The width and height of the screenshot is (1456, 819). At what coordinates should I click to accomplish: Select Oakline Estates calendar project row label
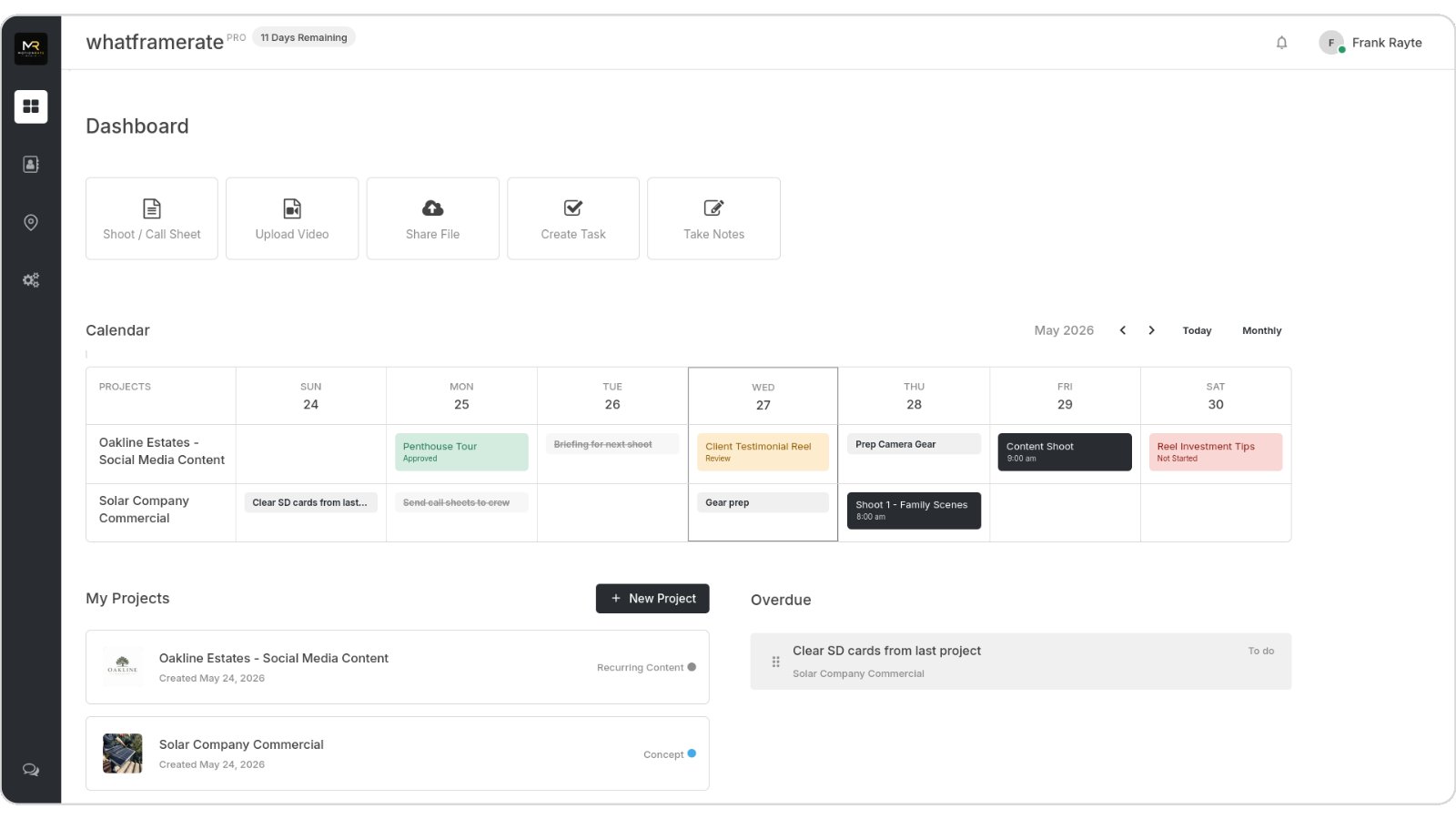coord(162,451)
